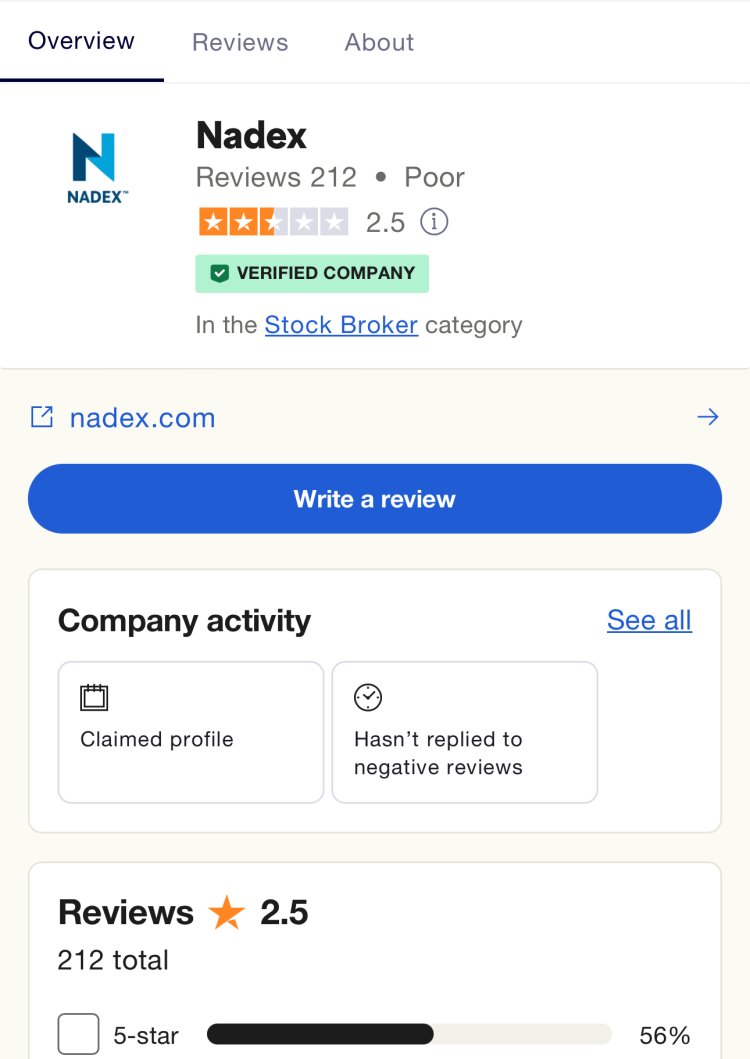Click the Write a review button

(375, 498)
